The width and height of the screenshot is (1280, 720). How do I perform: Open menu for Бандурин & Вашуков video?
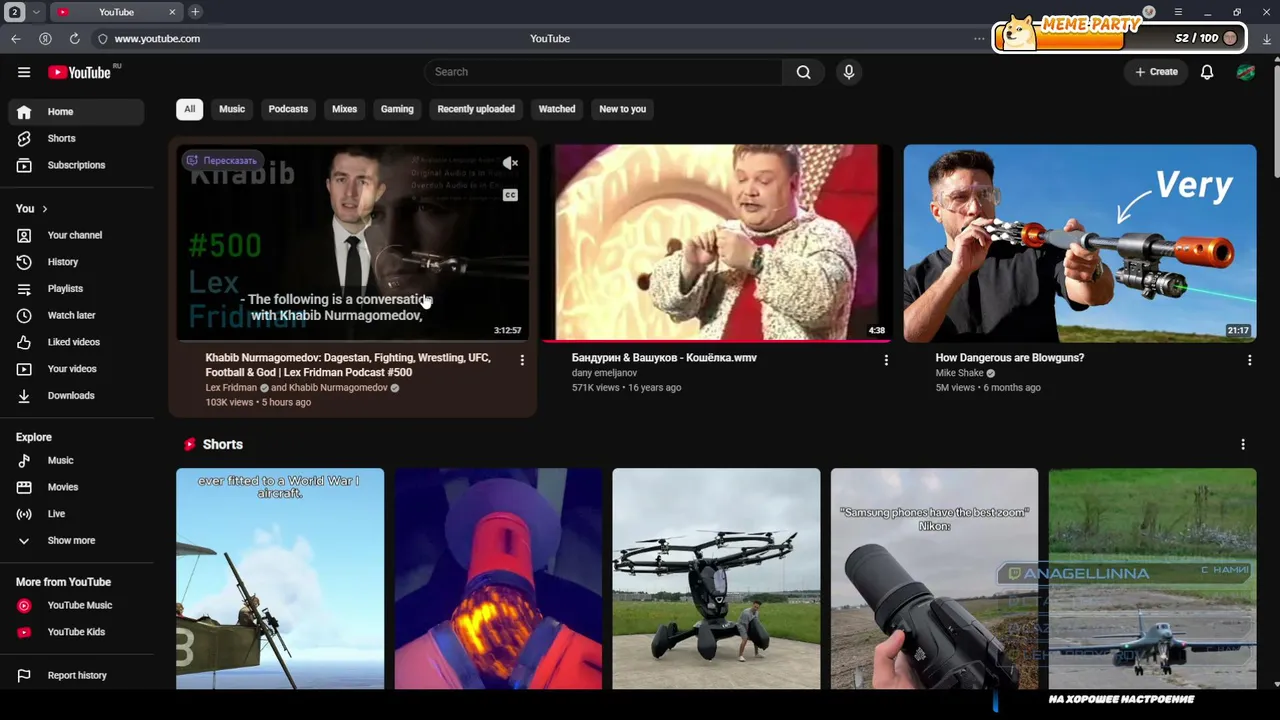(x=886, y=359)
